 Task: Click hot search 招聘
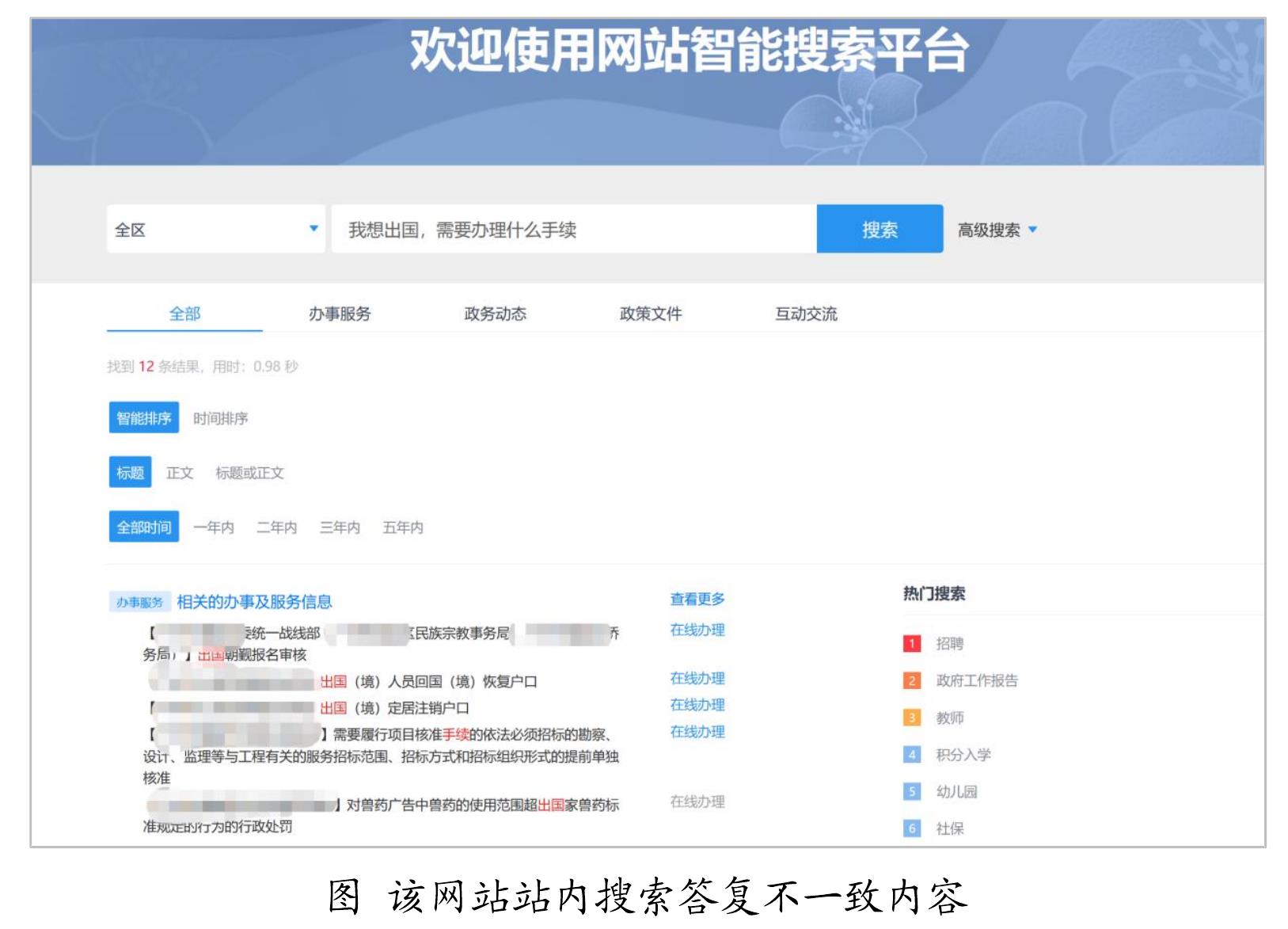pyautogui.click(x=949, y=644)
